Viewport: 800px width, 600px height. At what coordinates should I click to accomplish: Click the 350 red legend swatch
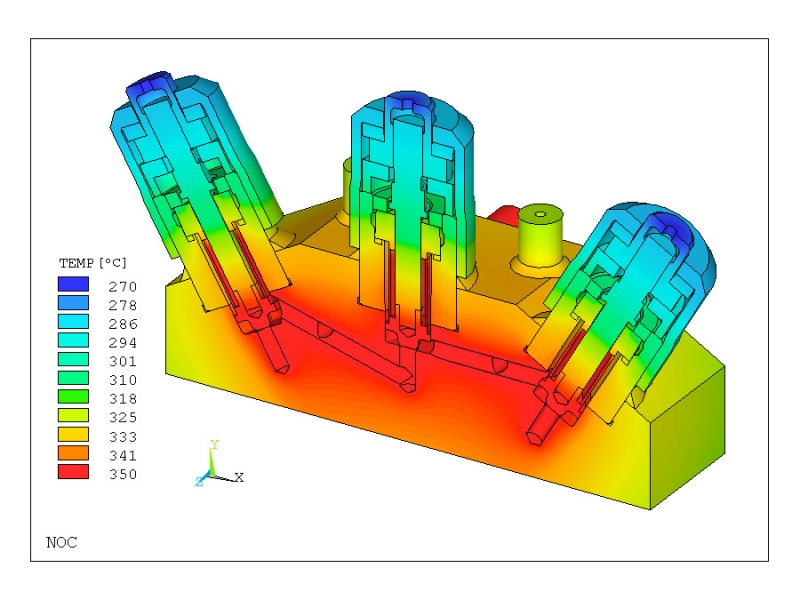click(x=73, y=471)
